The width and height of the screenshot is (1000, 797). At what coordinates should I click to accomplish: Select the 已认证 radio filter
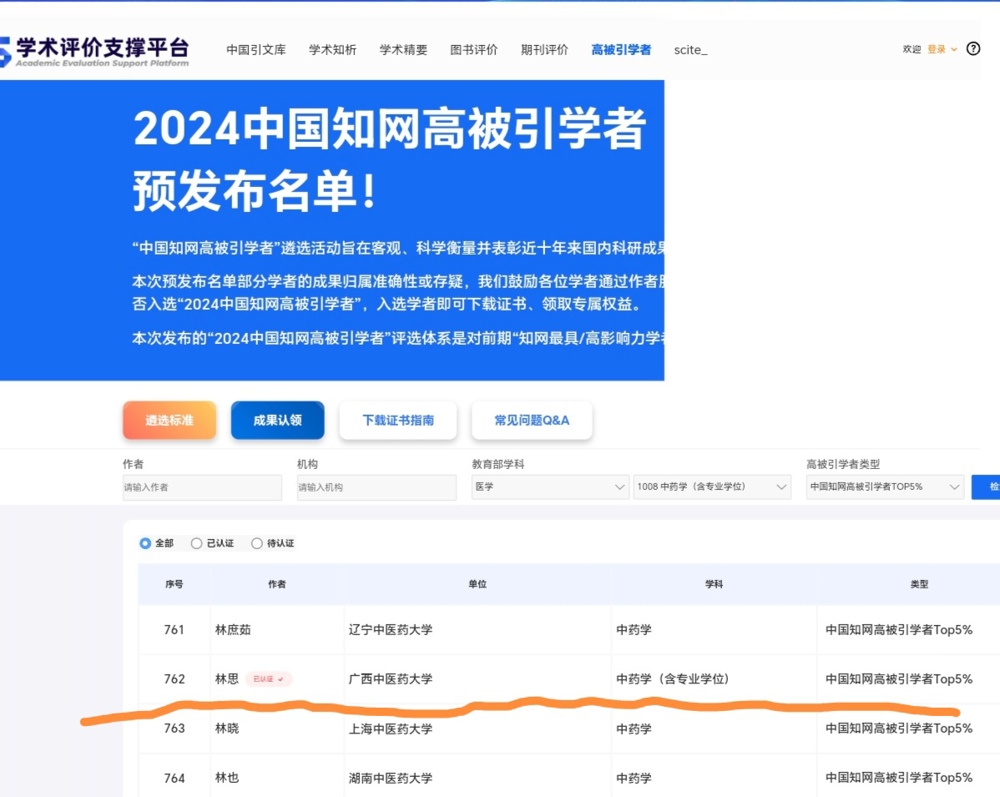(x=197, y=543)
